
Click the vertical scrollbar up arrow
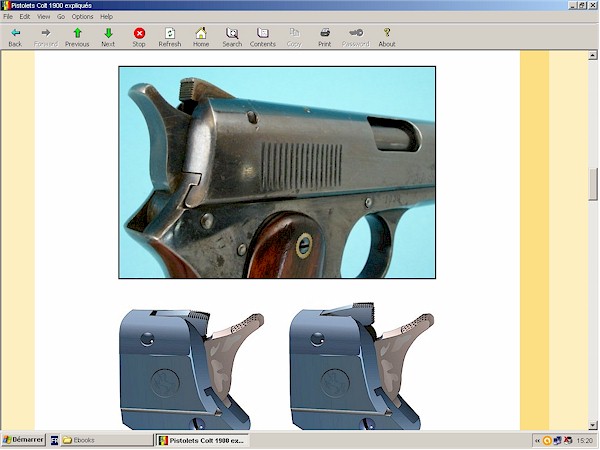click(x=593, y=56)
